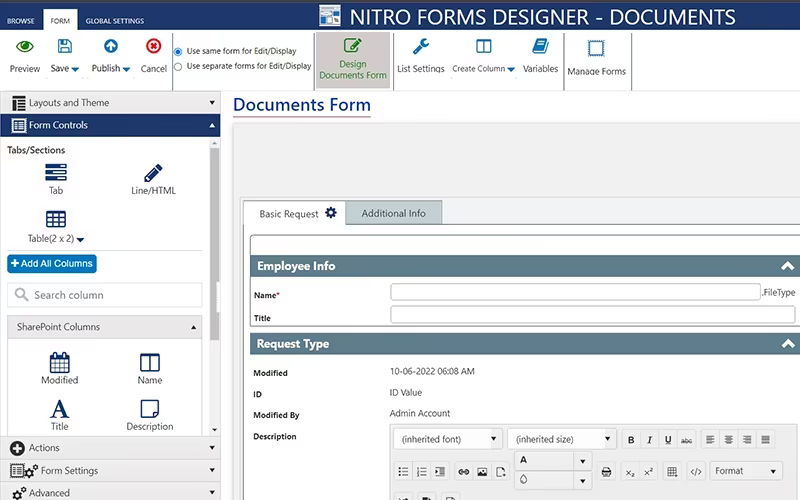Align text right in editor
The height and width of the screenshot is (500, 800).
747,440
